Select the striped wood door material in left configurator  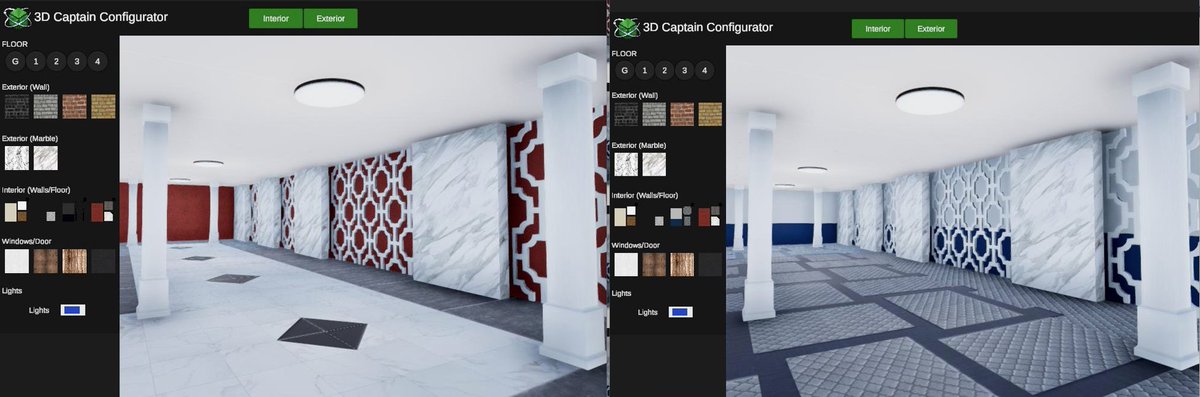pyautogui.click(x=75, y=261)
